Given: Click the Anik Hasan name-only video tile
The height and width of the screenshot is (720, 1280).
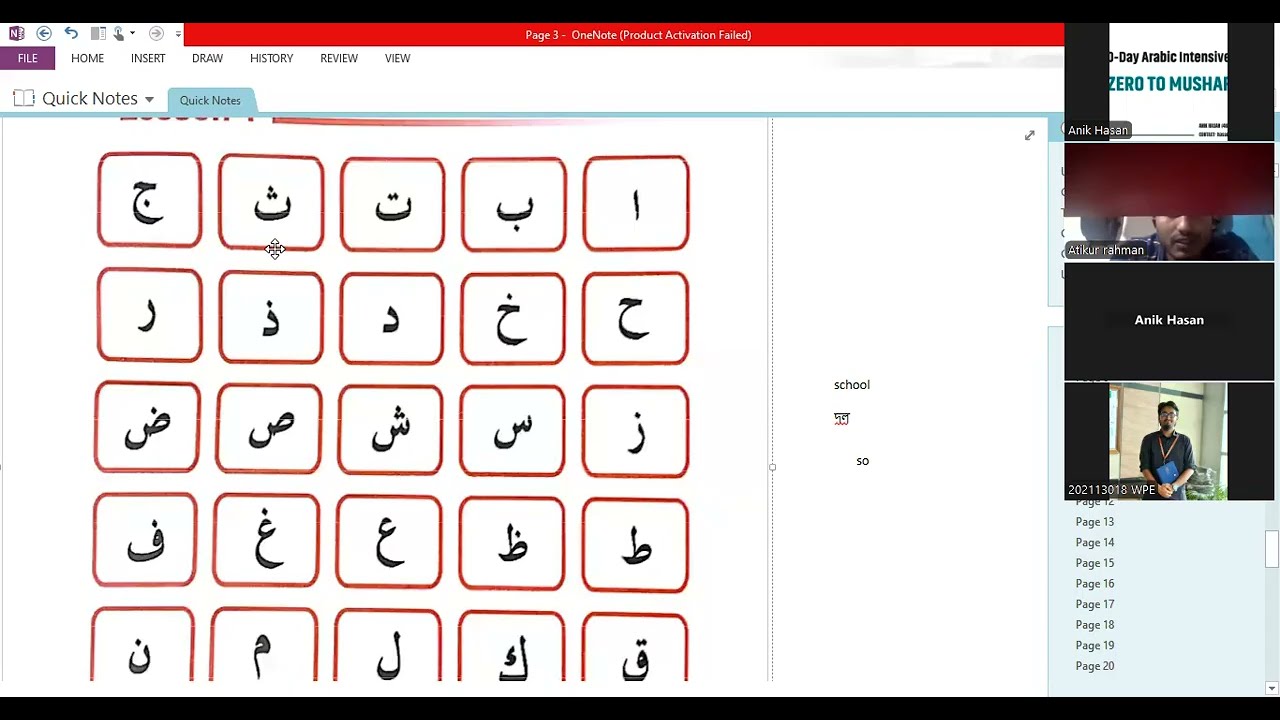Looking at the screenshot, I should pyautogui.click(x=1169, y=321).
